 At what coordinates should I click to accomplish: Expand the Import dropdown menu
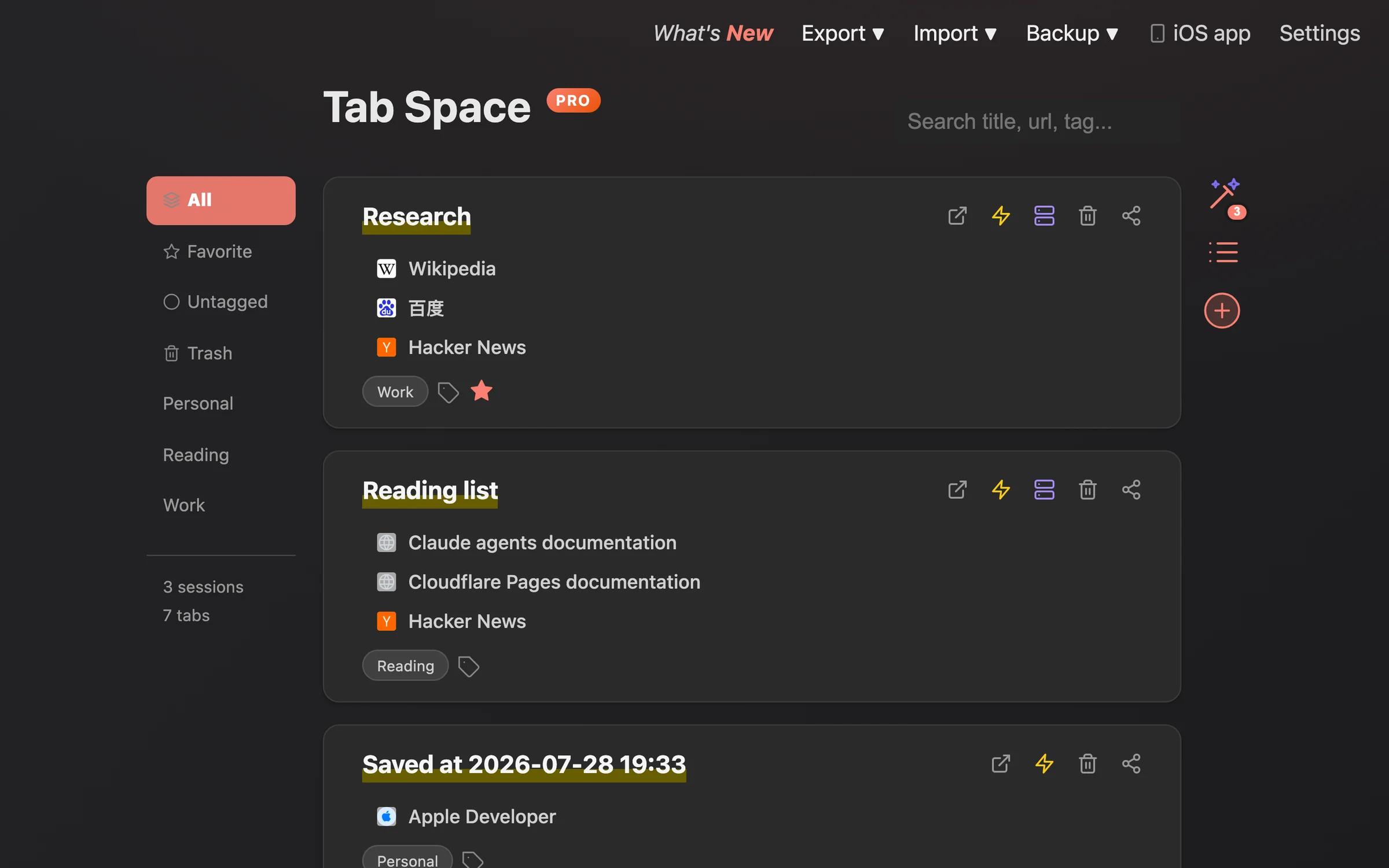[x=955, y=34]
